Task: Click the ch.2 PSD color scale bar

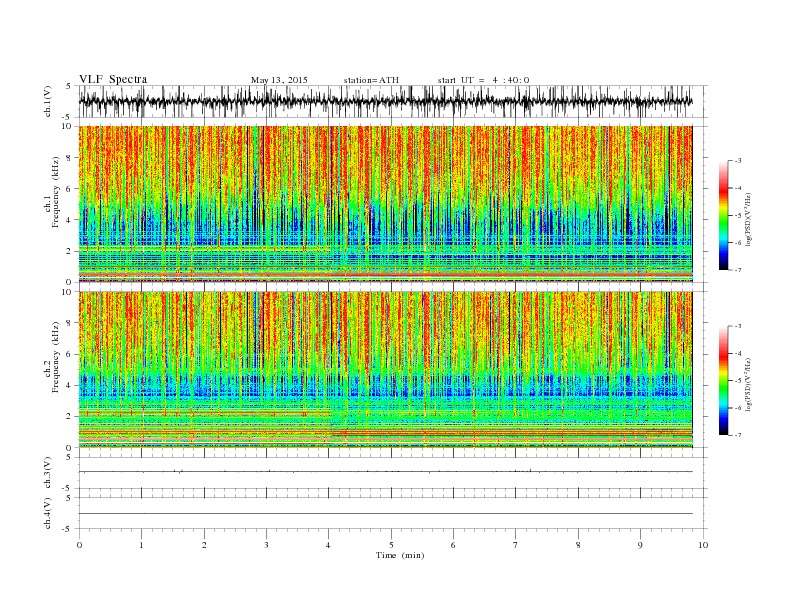Action: tap(723, 381)
